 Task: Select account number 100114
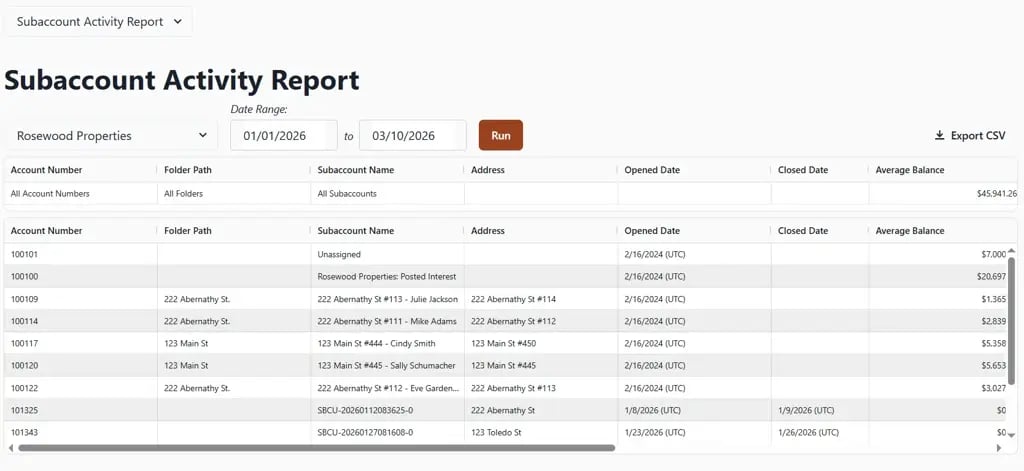pos(24,321)
